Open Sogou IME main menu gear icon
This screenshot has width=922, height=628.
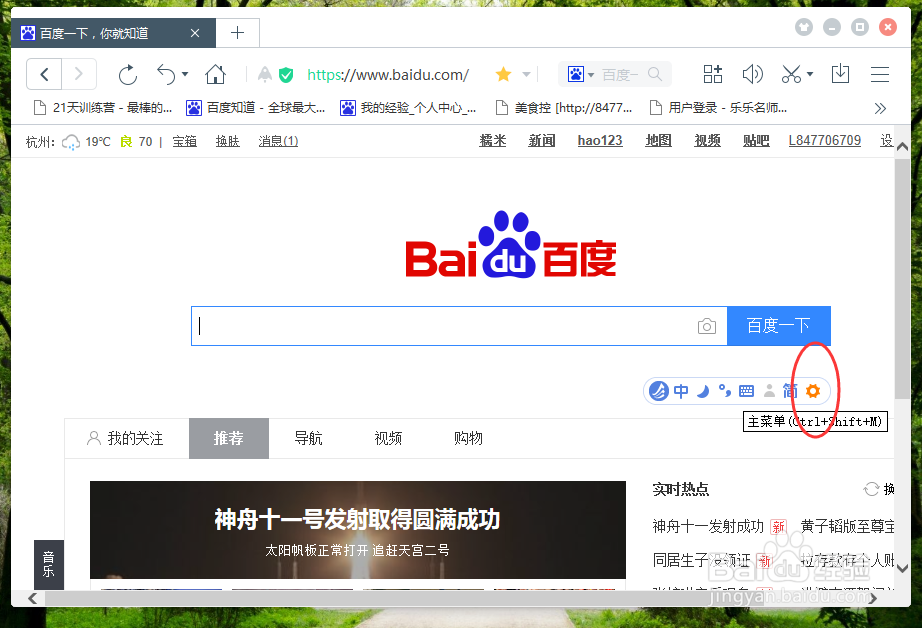point(813,390)
